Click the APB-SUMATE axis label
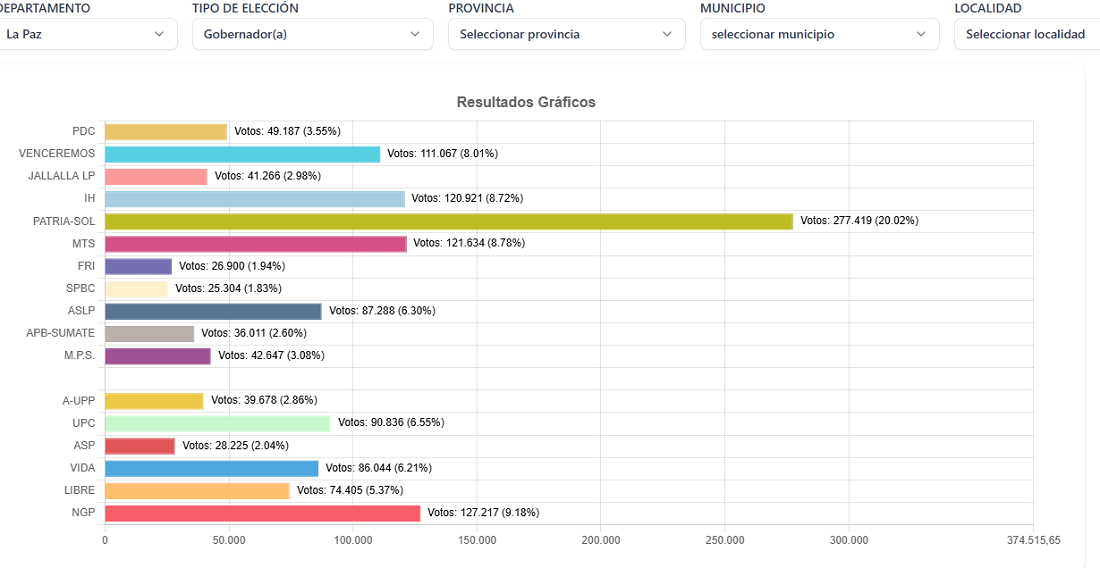Screen dimensions: 1100x568 coord(60,333)
